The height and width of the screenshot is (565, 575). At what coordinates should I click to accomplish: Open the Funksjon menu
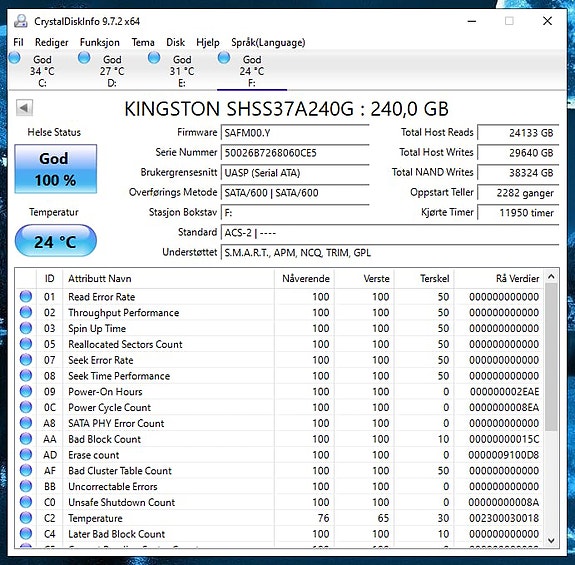(x=100, y=43)
